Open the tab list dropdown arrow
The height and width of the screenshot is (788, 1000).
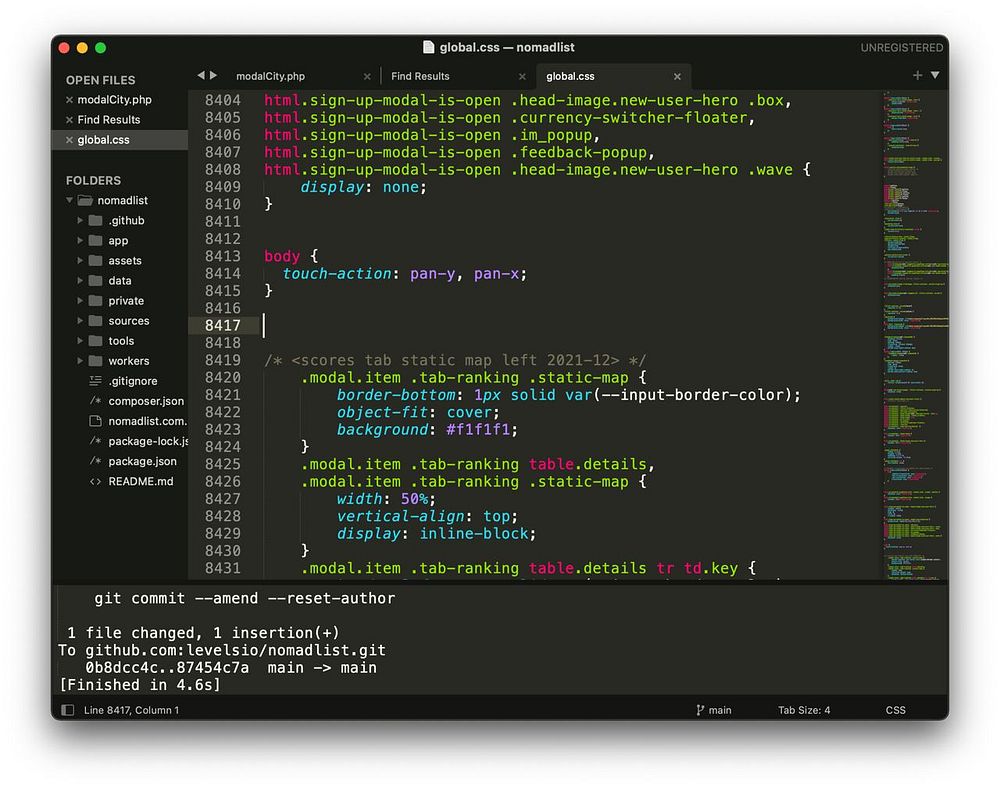[935, 75]
